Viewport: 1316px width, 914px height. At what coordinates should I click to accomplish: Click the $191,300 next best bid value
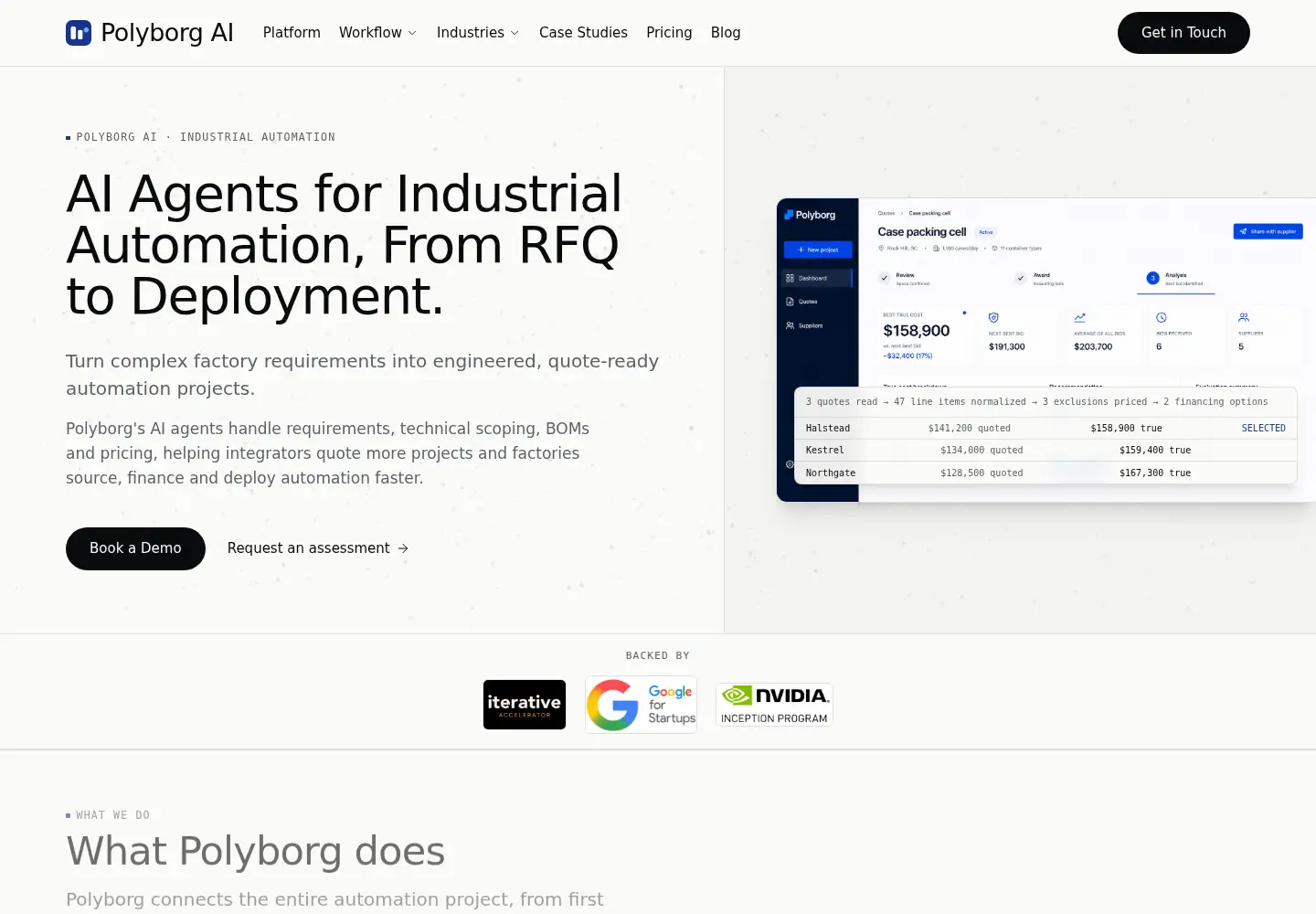[1007, 346]
